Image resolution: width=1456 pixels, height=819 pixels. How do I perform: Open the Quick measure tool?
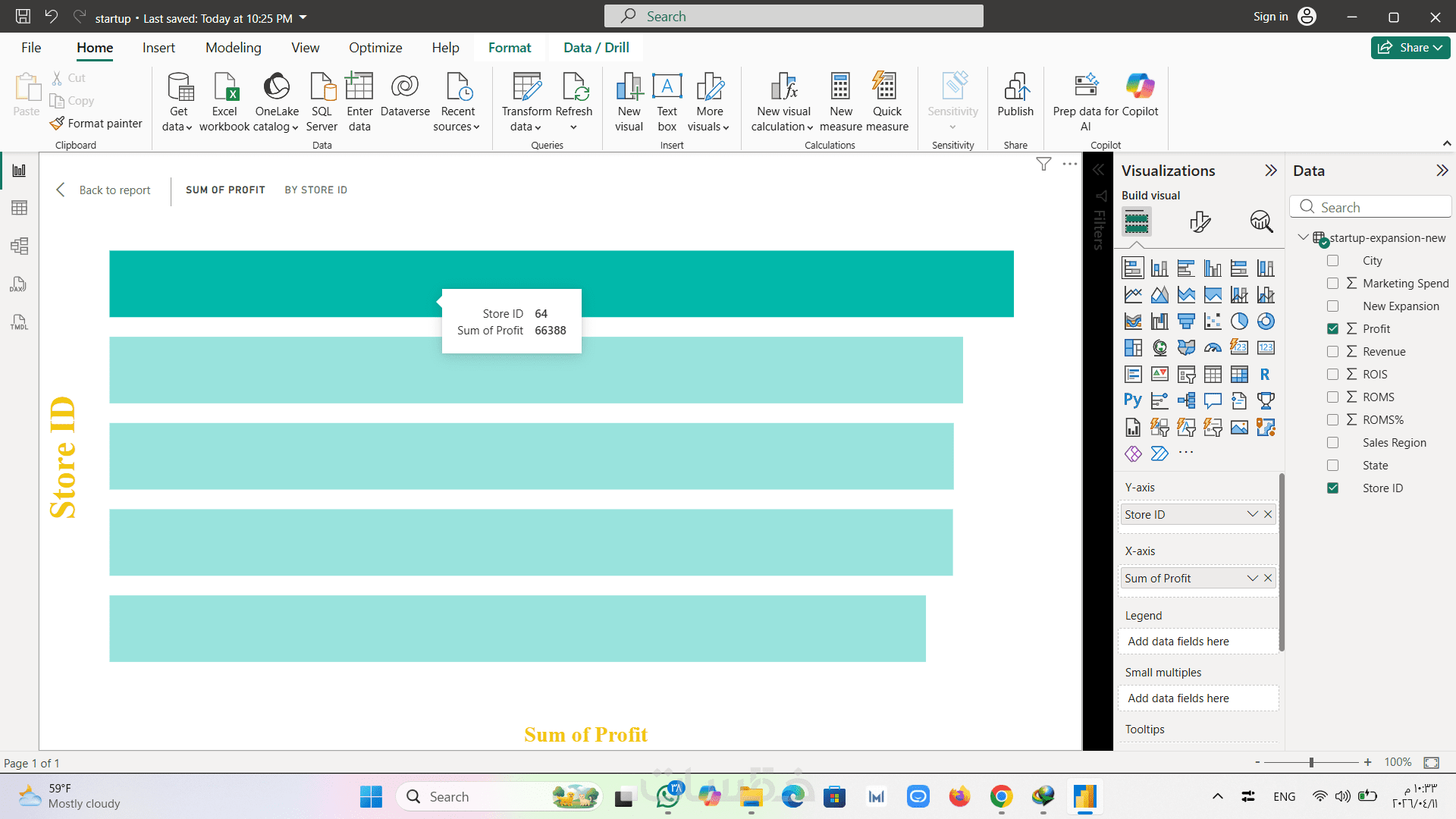(x=886, y=88)
